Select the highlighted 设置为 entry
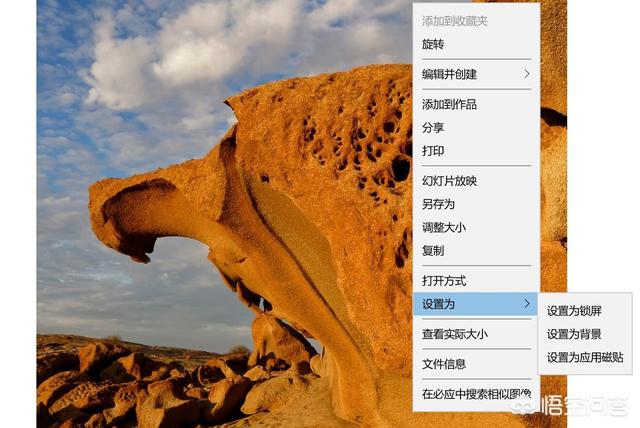The height and width of the screenshot is (428, 640). 476,304
